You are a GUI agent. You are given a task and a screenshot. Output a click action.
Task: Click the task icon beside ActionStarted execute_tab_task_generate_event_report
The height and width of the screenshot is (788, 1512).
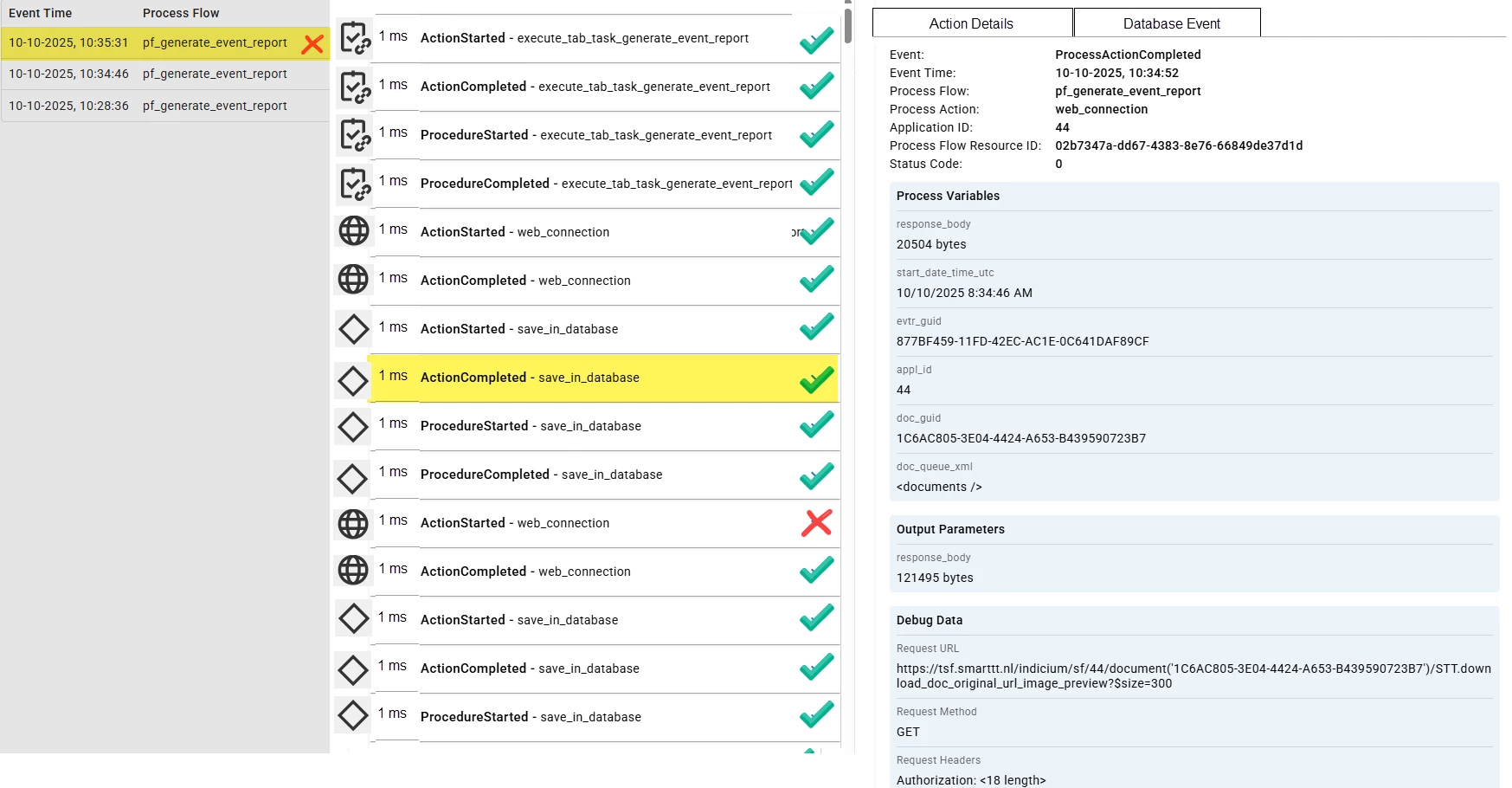[354, 38]
